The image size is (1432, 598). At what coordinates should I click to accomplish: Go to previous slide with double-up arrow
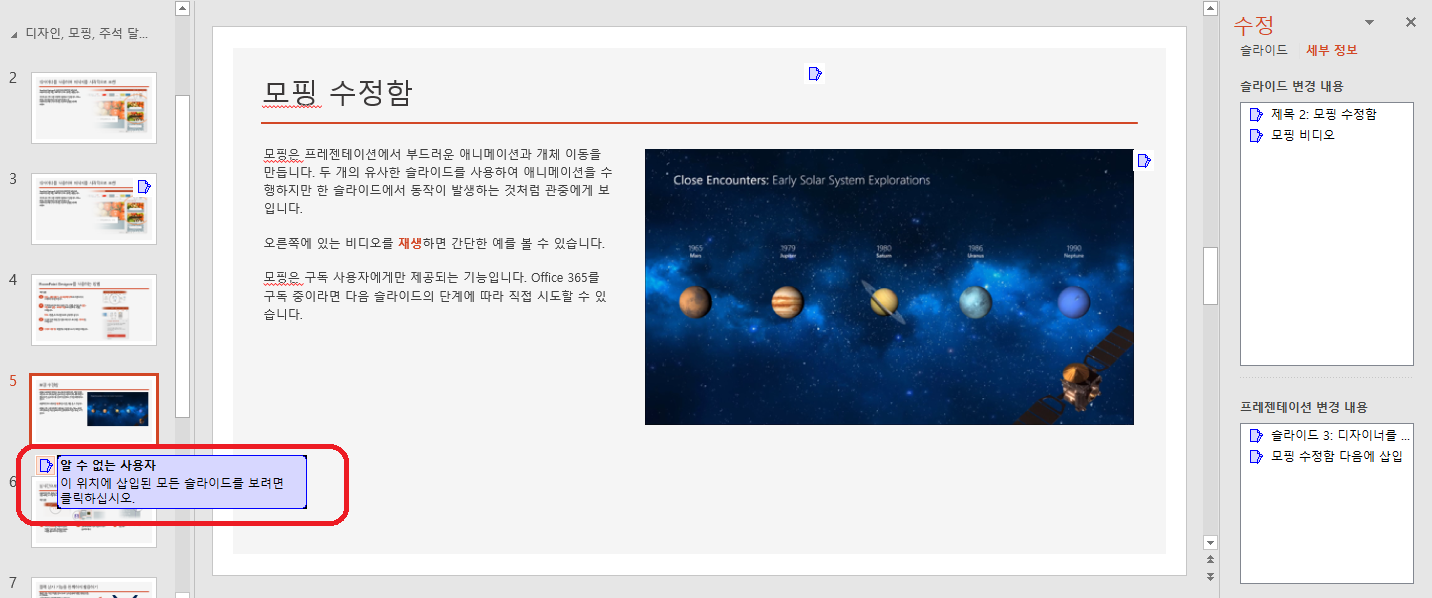1210,560
